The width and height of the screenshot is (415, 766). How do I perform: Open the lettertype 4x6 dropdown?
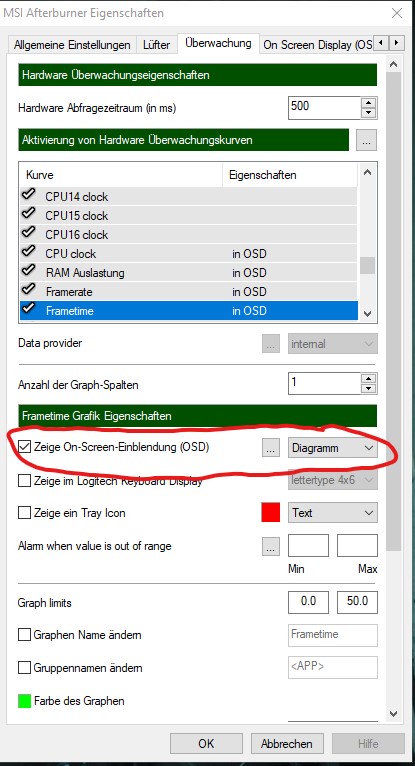point(332,480)
